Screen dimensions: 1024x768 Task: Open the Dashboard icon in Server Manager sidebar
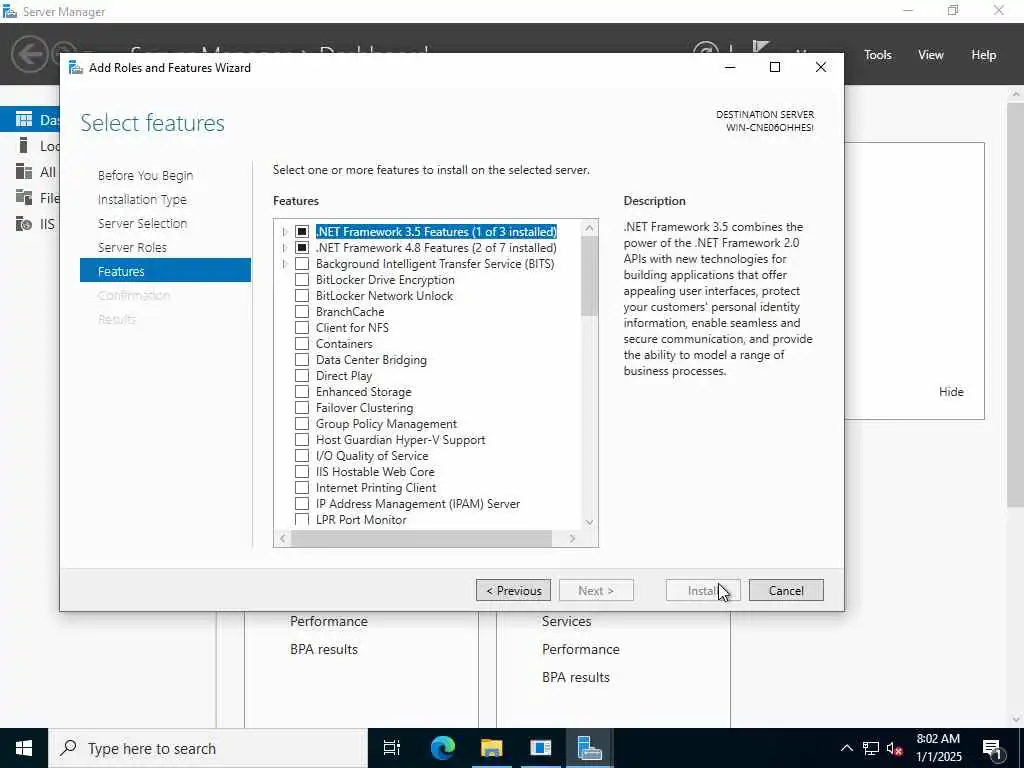tap(24, 119)
